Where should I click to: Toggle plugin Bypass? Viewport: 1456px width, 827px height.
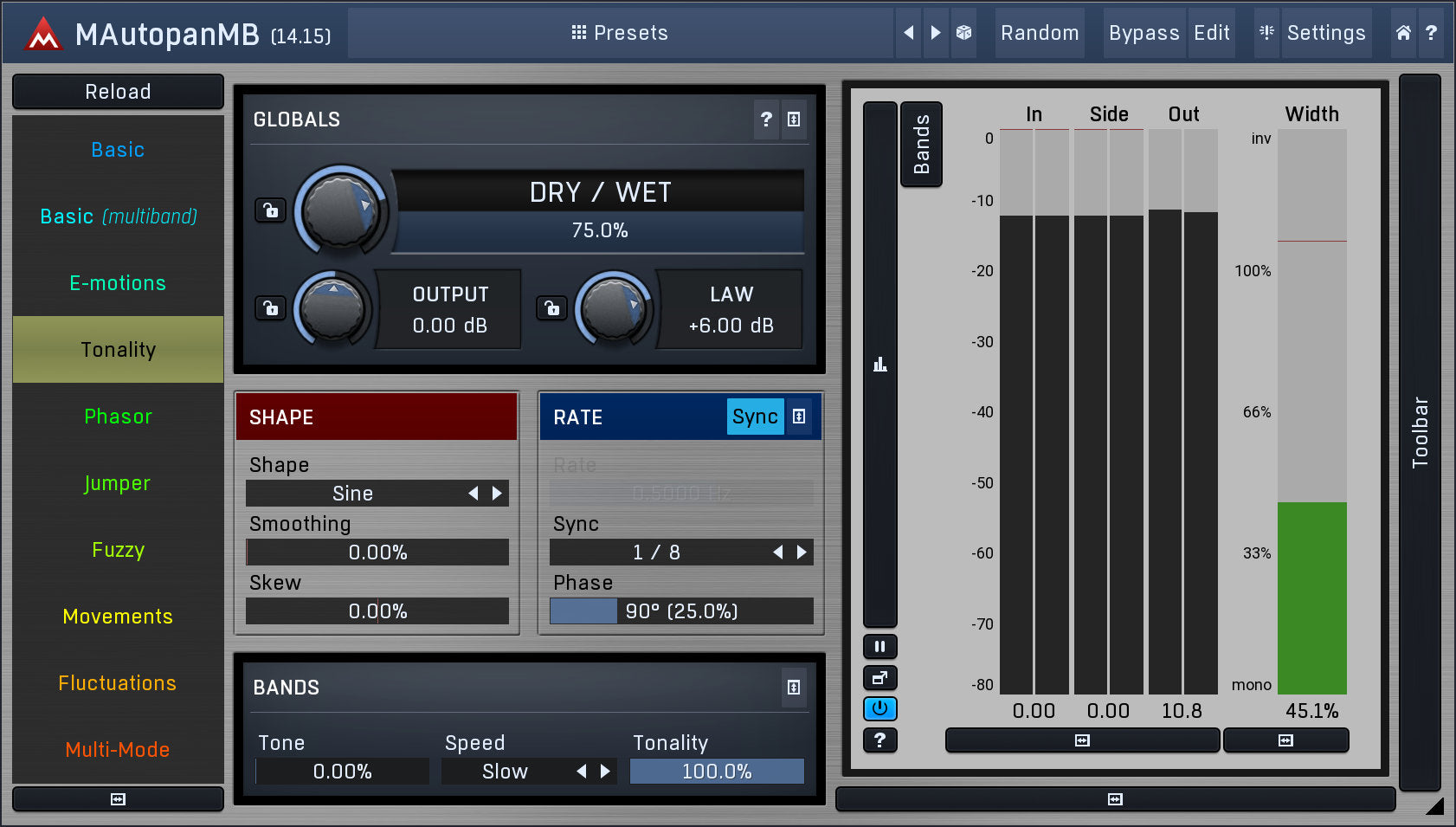pyautogui.click(x=1144, y=33)
